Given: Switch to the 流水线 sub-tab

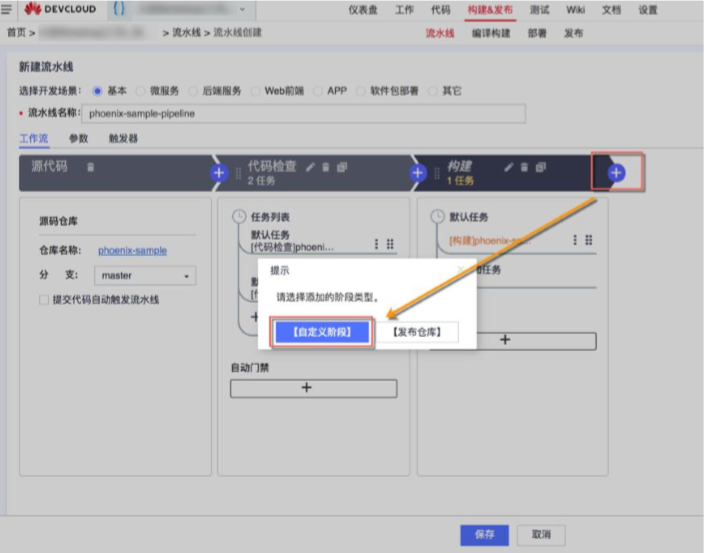Looking at the screenshot, I should pyautogui.click(x=440, y=33).
